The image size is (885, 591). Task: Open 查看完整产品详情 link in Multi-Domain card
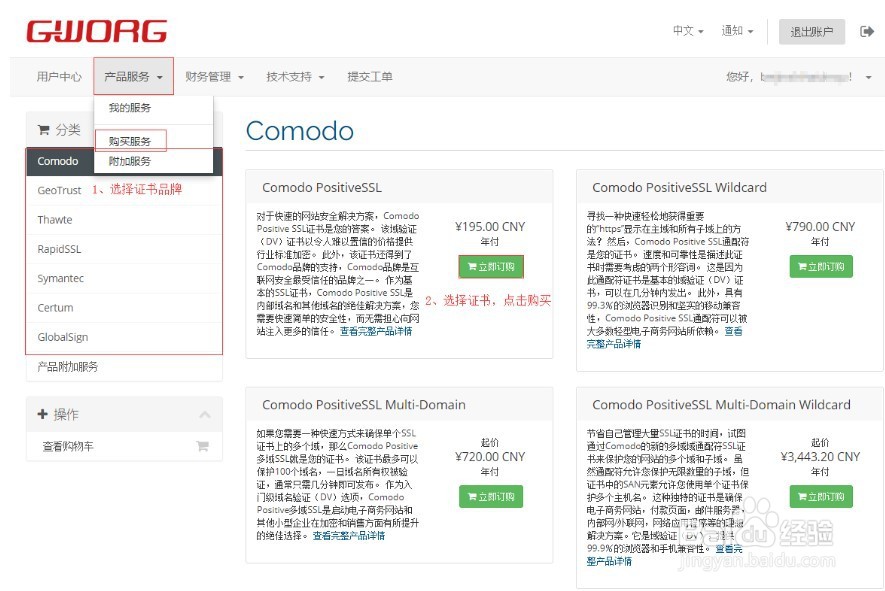coord(349,536)
